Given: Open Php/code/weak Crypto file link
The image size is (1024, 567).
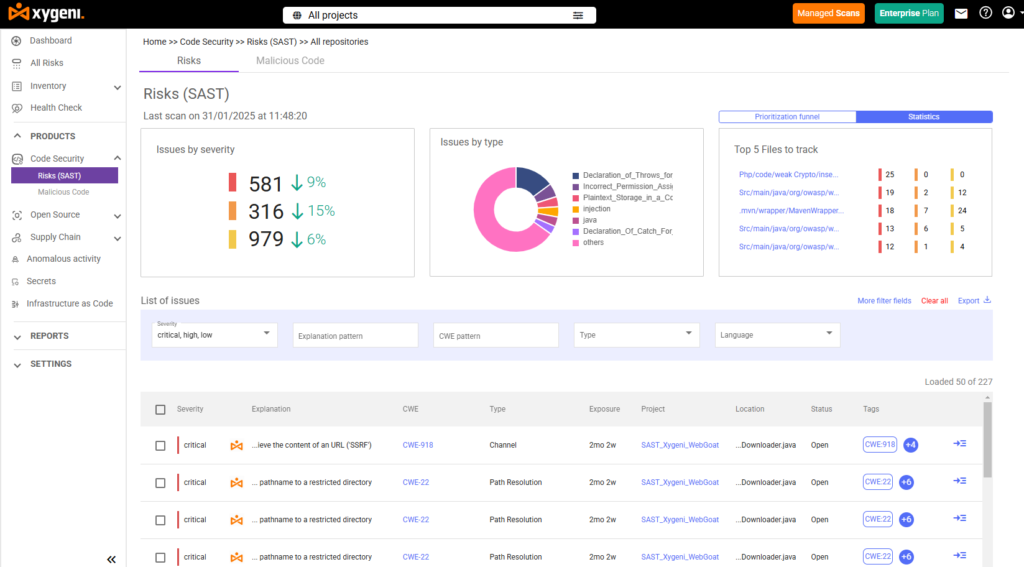Looking at the screenshot, I should tap(788, 174).
